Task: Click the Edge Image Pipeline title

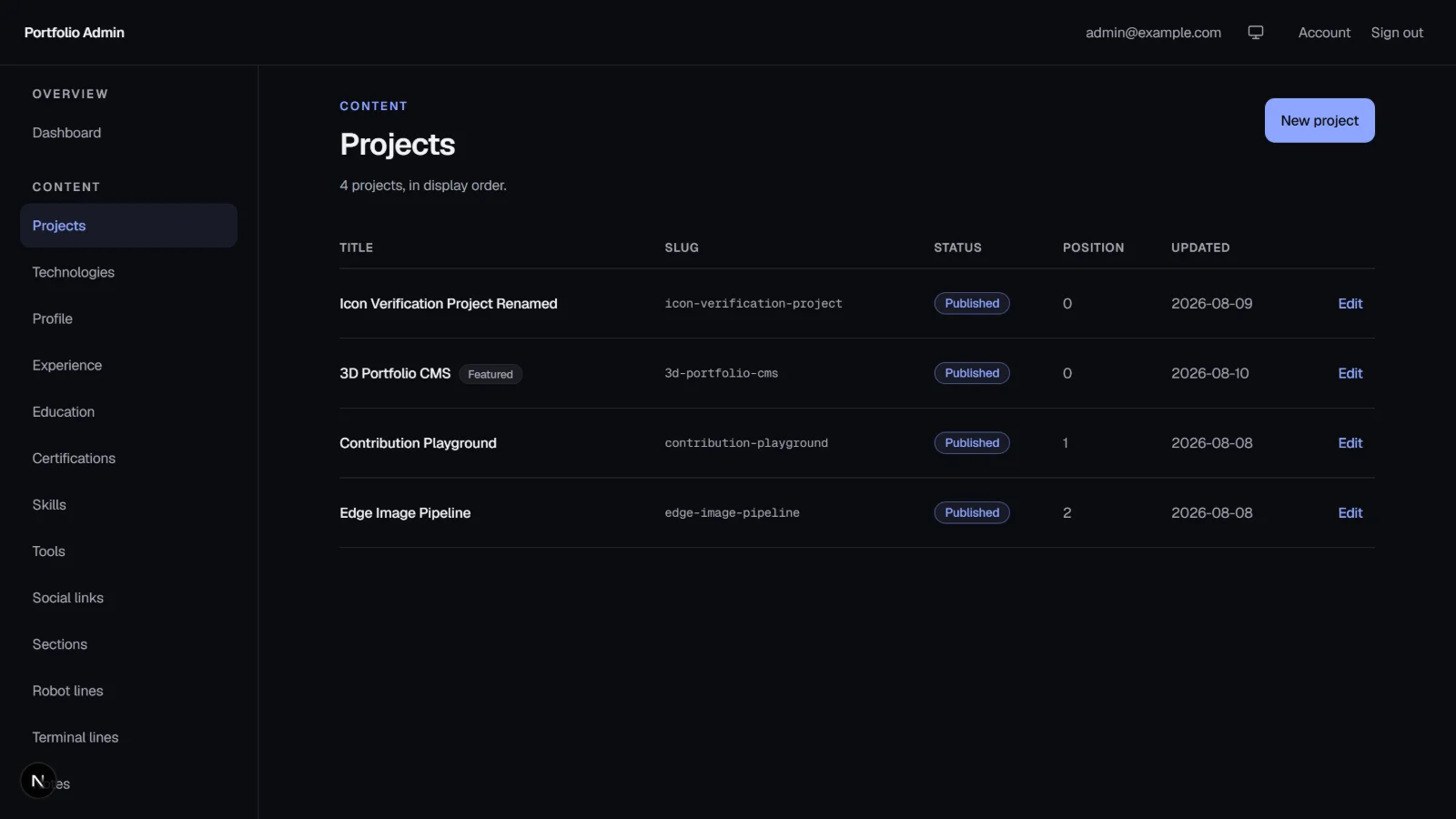Action: (x=405, y=513)
